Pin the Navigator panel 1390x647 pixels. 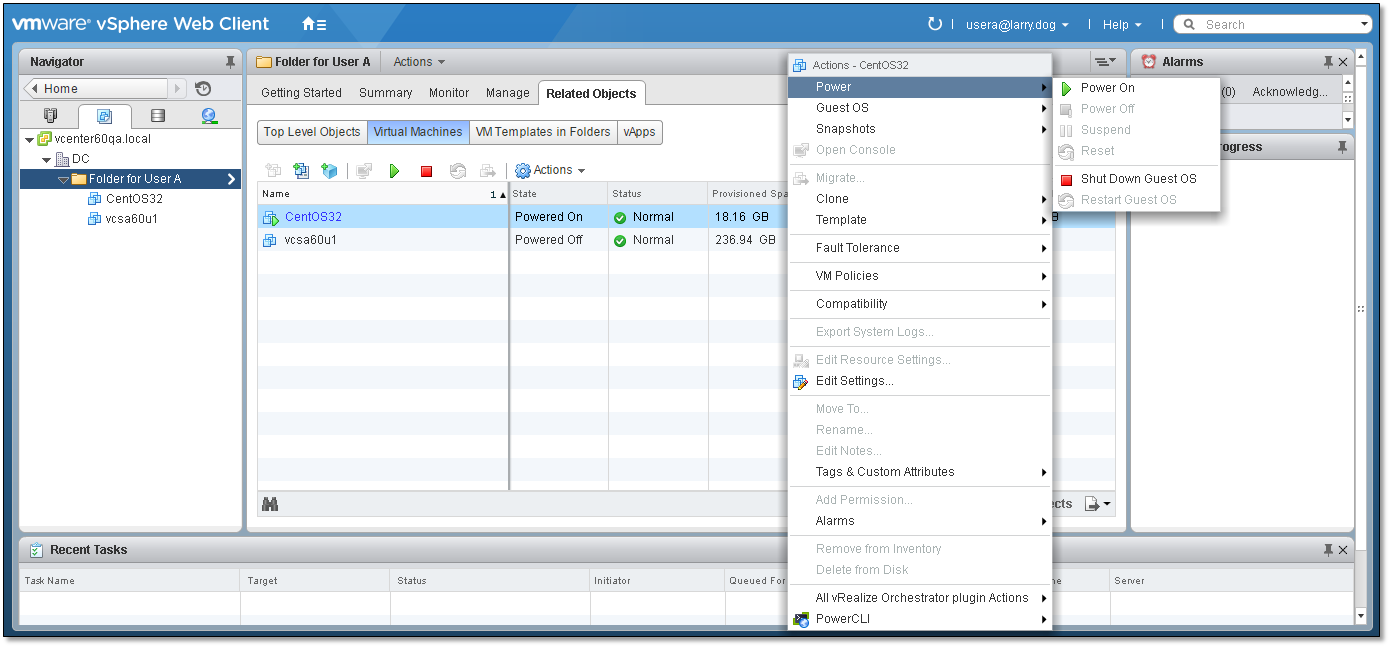click(231, 62)
